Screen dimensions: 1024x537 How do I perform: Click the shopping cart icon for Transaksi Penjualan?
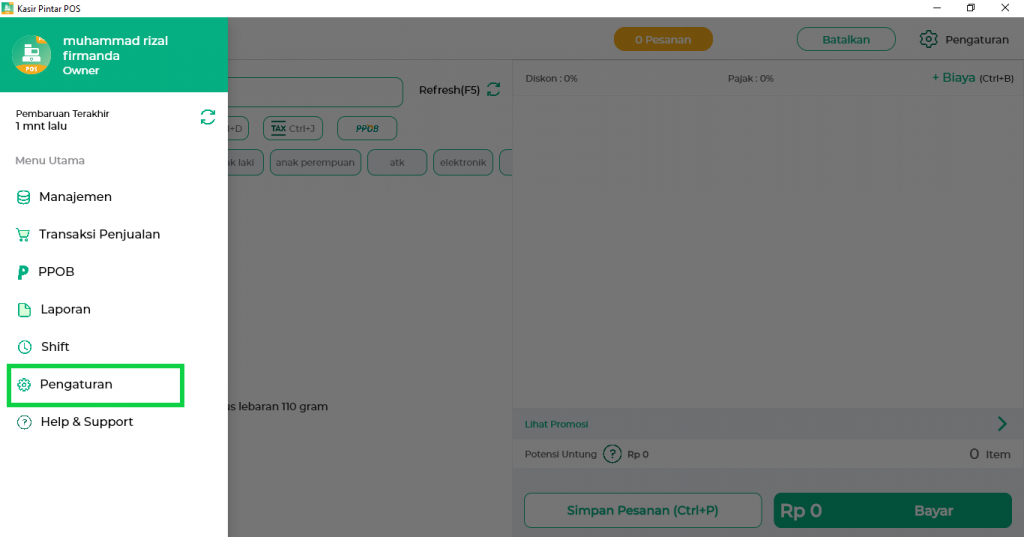[x=23, y=235]
